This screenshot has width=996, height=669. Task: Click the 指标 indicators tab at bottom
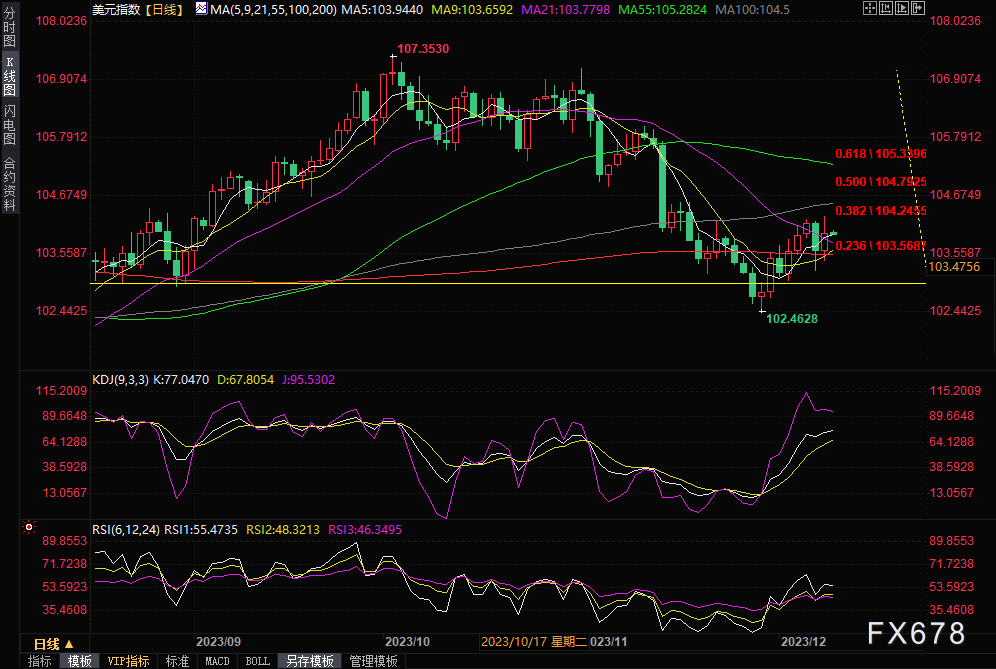coord(40,661)
